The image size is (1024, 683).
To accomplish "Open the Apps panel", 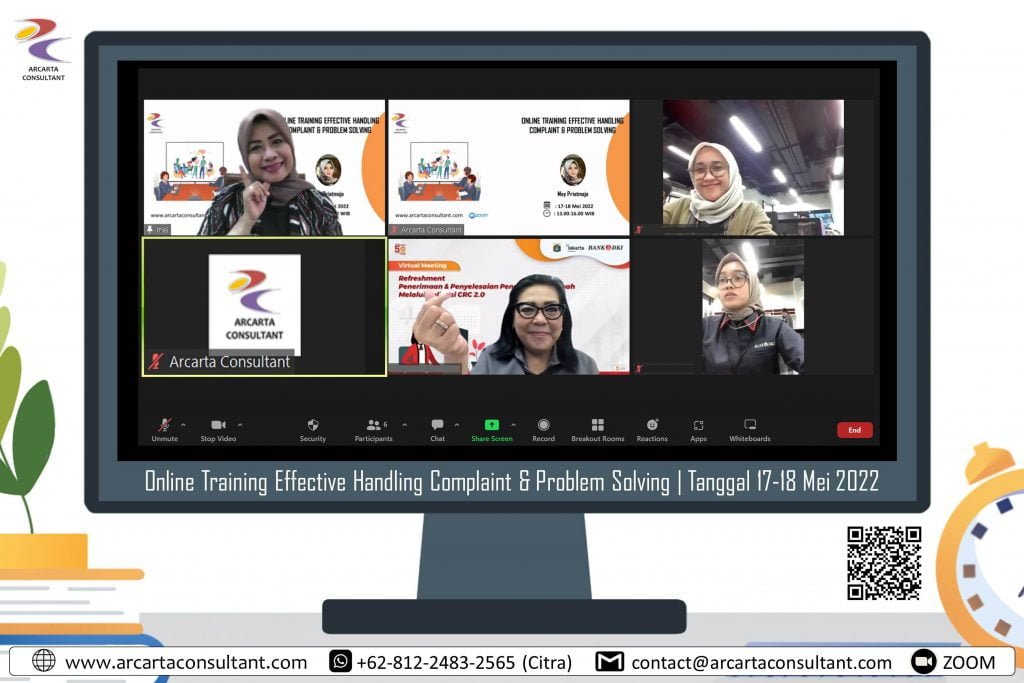I will pyautogui.click(x=698, y=426).
